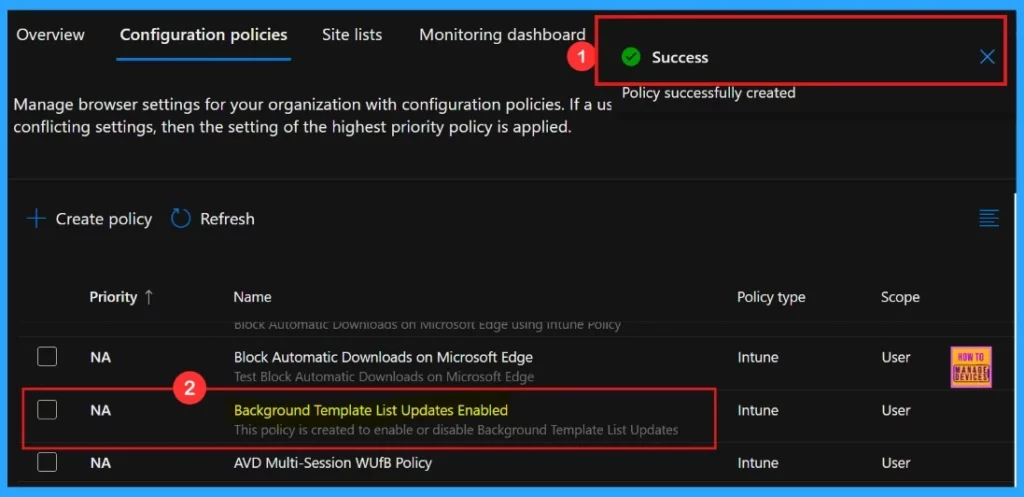The image size is (1024, 497).
Task: Click the policy list vertical scrollbar
Action: pyautogui.click(x=1014, y=340)
